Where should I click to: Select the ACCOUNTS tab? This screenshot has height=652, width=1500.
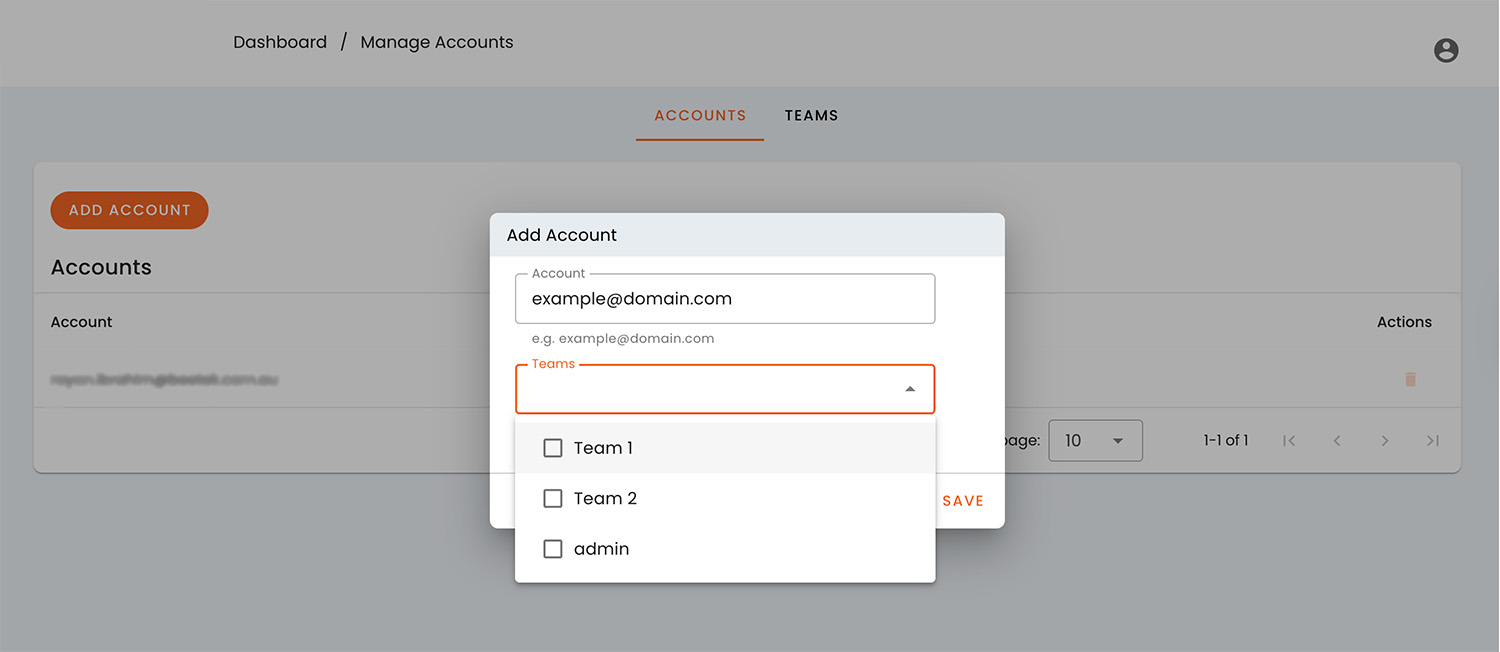pos(699,115)
